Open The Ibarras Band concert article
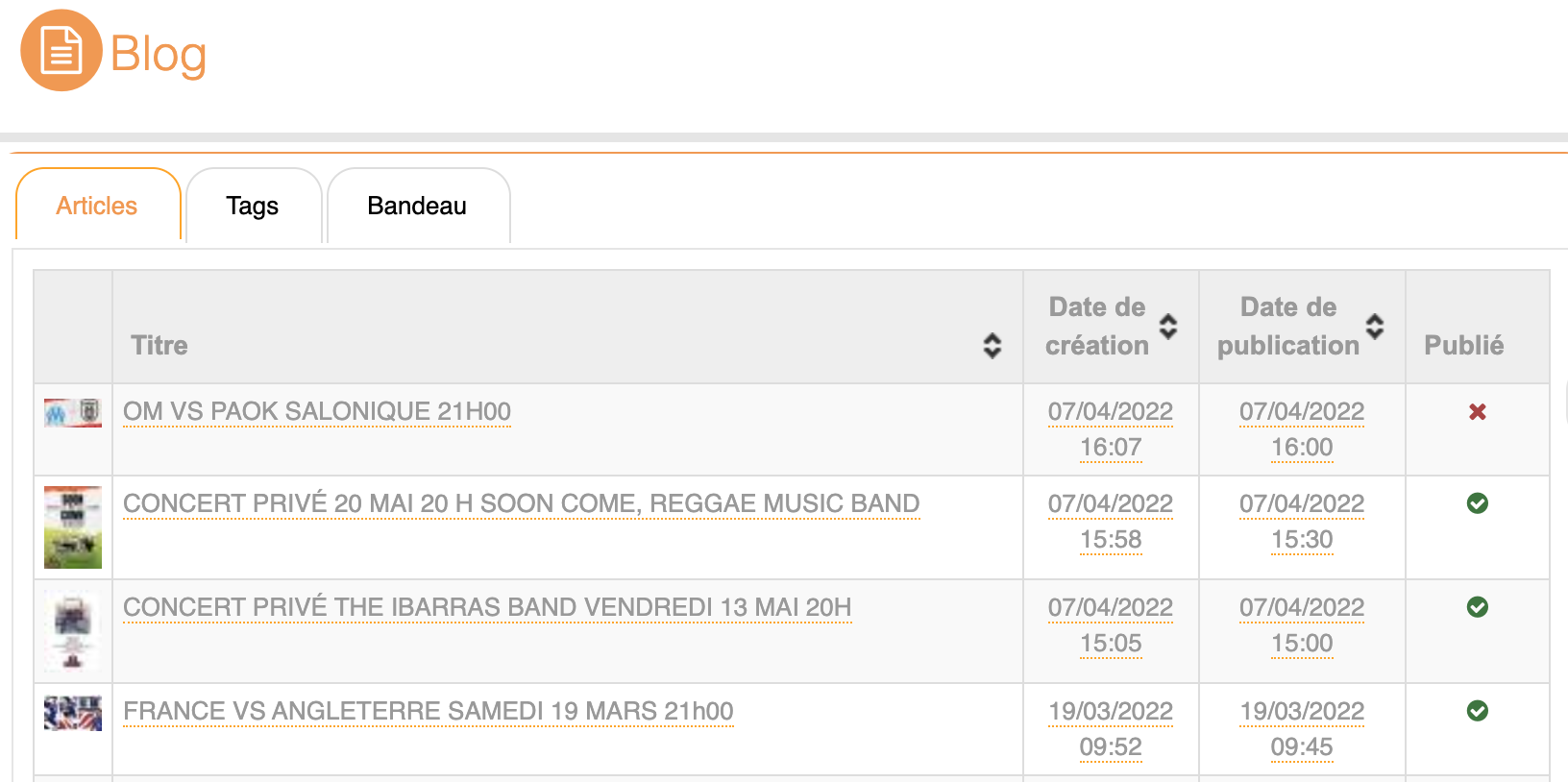1568x782 pixels. [x=487, y=608]
